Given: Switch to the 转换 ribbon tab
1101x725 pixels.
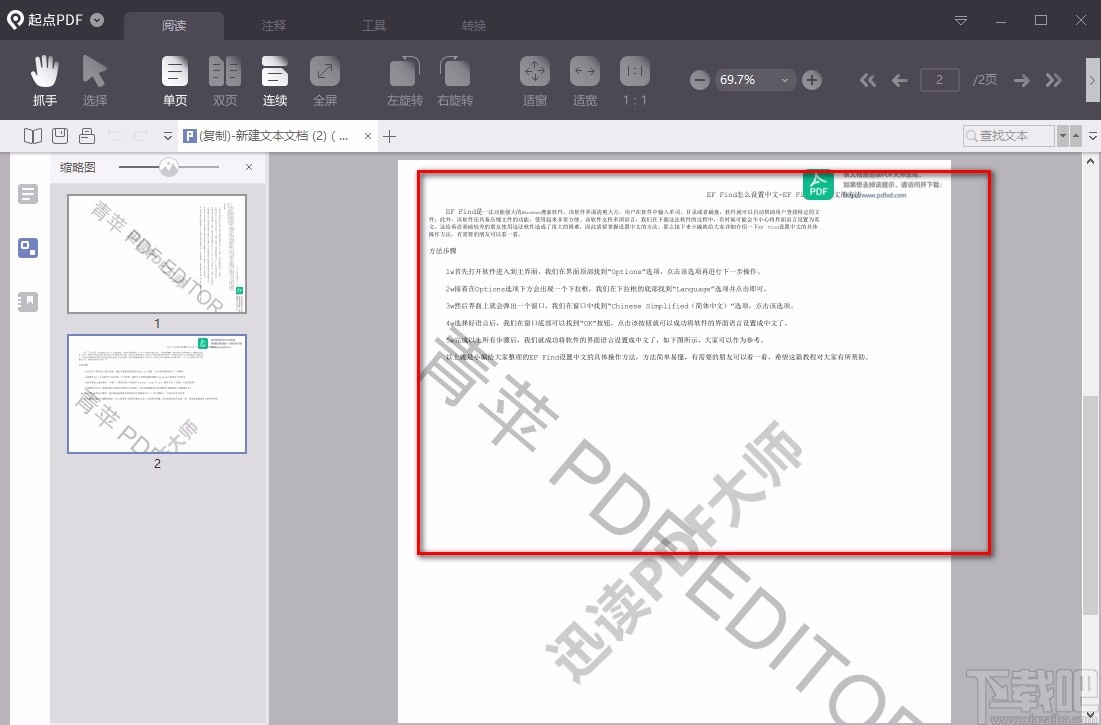Looking at the screenshot, I should pyautogui.click(x=473, y=25).
